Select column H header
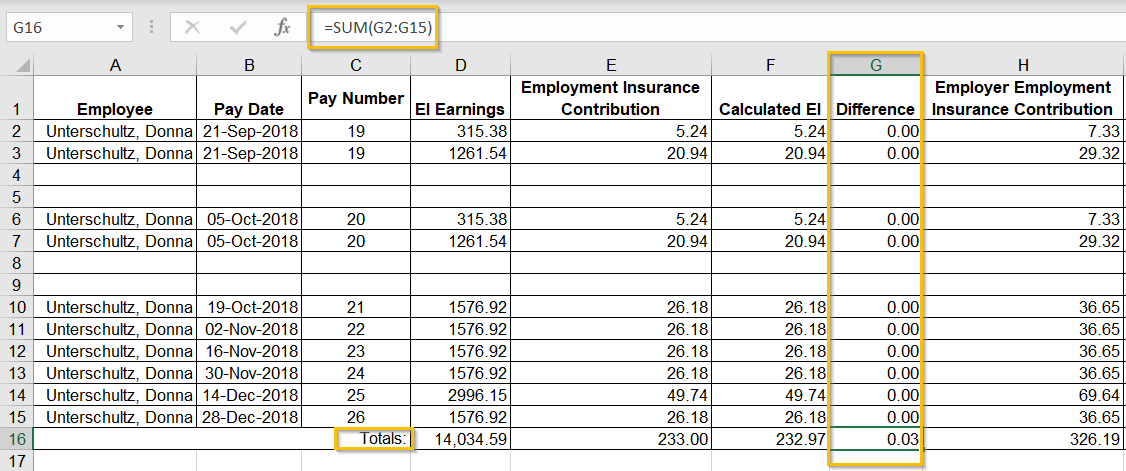The height and width of the screenshot is (471, 1126). [1023, 65]
